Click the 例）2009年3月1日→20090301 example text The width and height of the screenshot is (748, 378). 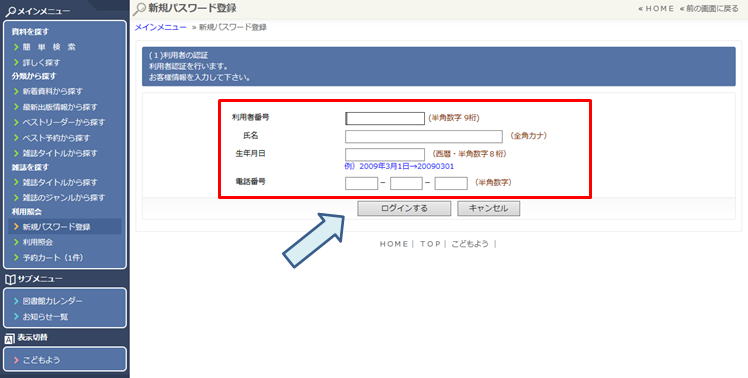[x=399, y=167]
